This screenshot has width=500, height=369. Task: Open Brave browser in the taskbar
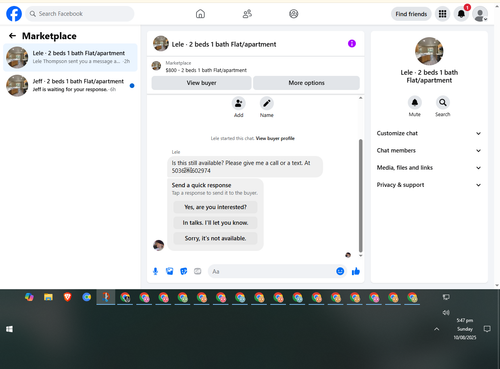pos(67,297)
